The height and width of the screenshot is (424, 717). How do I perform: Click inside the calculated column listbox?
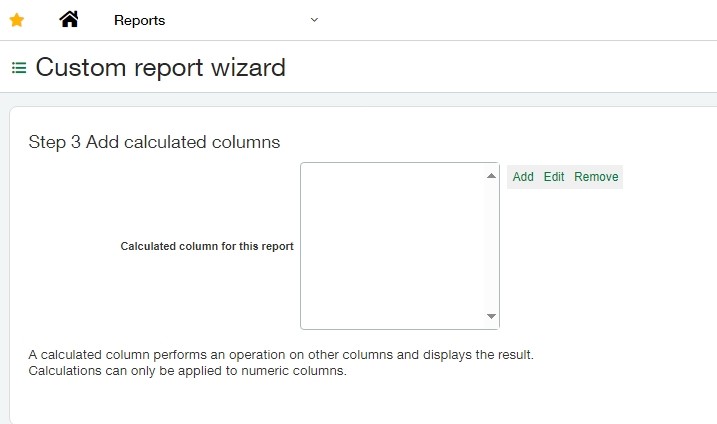tap(392, 246)
